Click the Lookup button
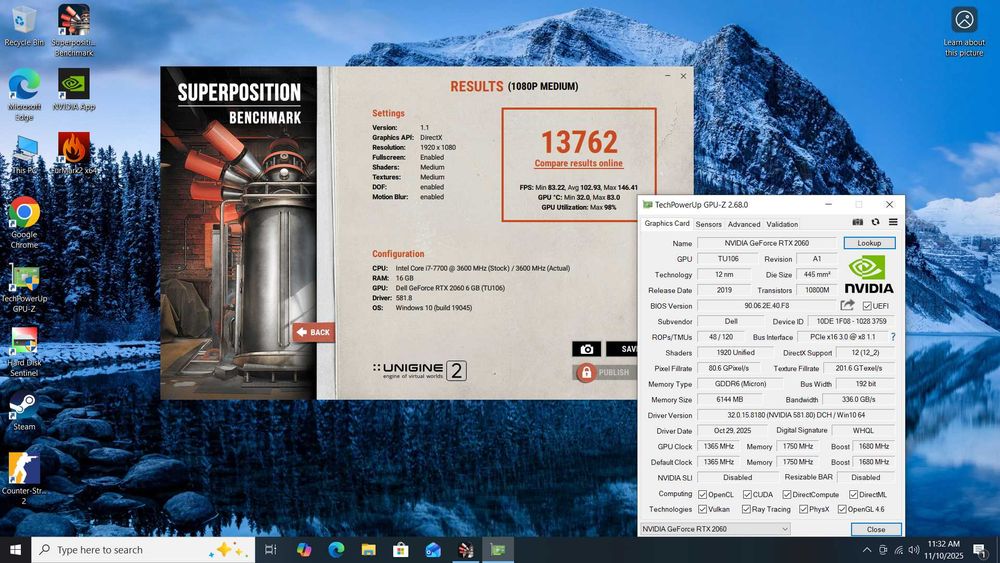Image resolution: width=1000 pixels, height=563 pixels. [x=869, y=243]
